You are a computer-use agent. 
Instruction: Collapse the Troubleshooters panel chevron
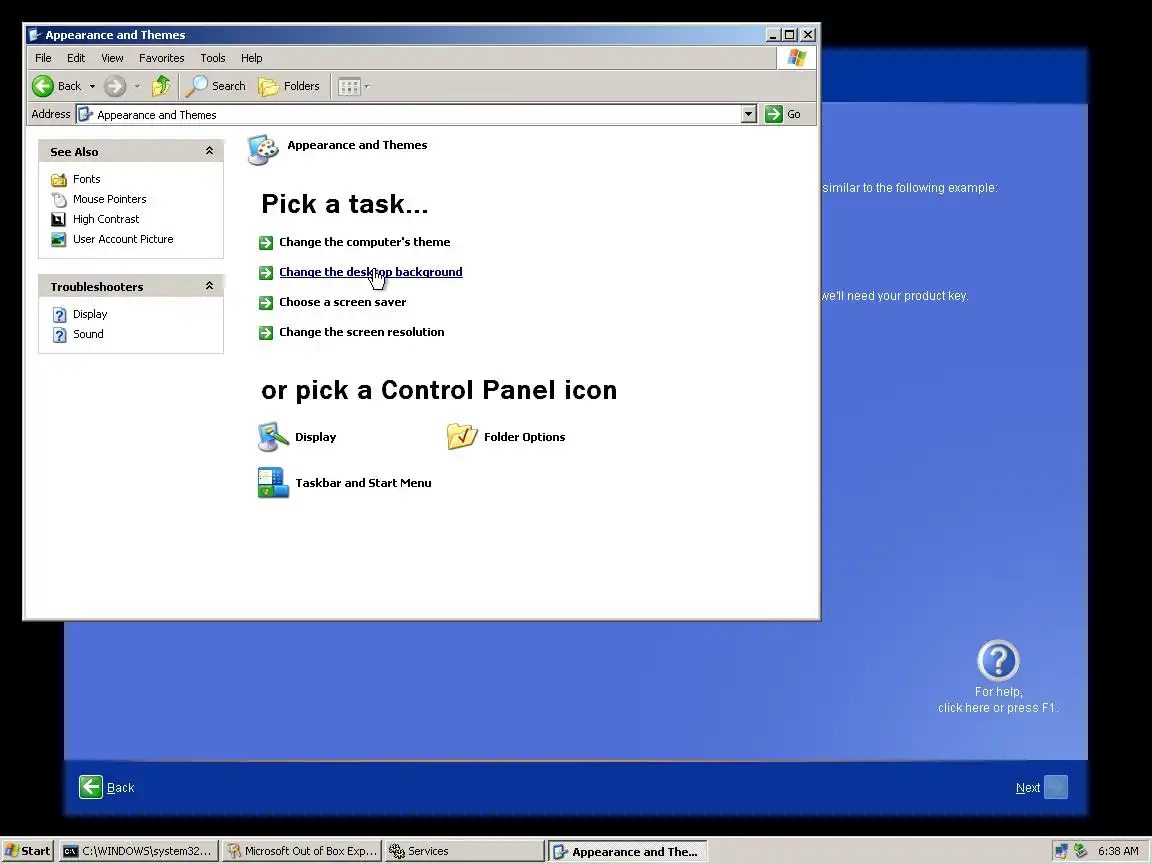tap(209, 286)
